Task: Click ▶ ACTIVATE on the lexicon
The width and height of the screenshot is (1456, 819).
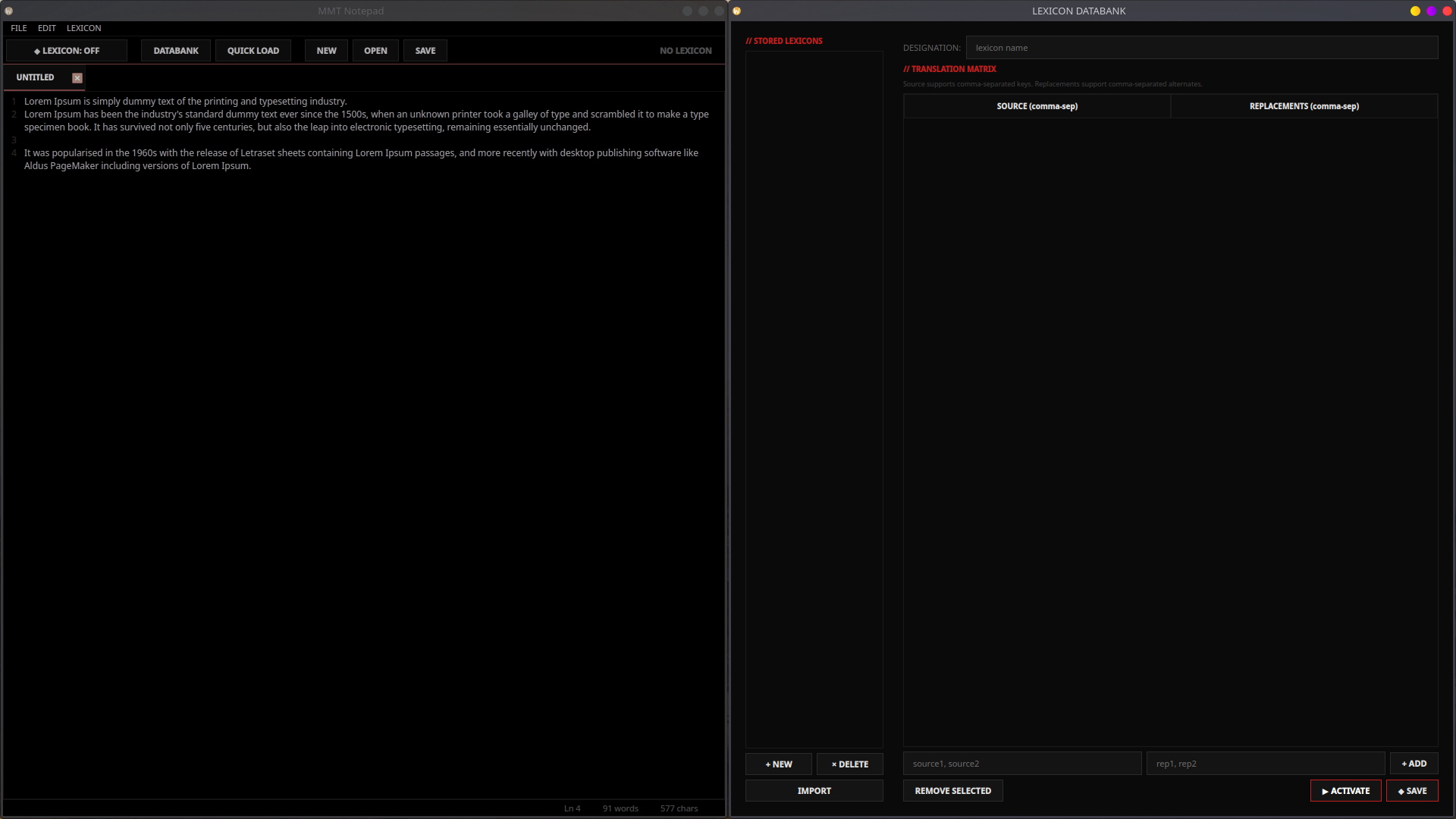Action: [1345, 790]
